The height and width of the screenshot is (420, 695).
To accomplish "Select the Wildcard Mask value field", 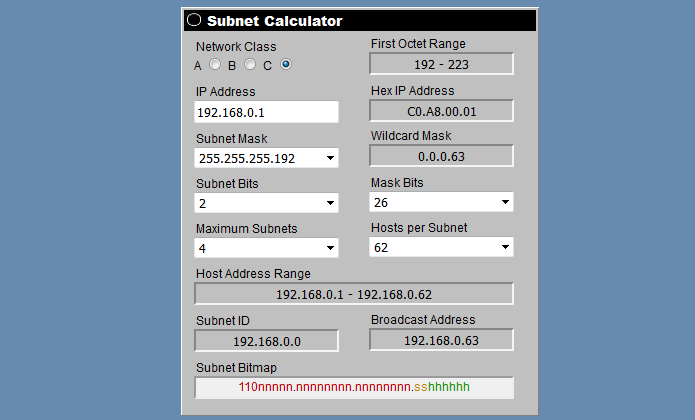I will pyautogui.click(x=441, y=156).
